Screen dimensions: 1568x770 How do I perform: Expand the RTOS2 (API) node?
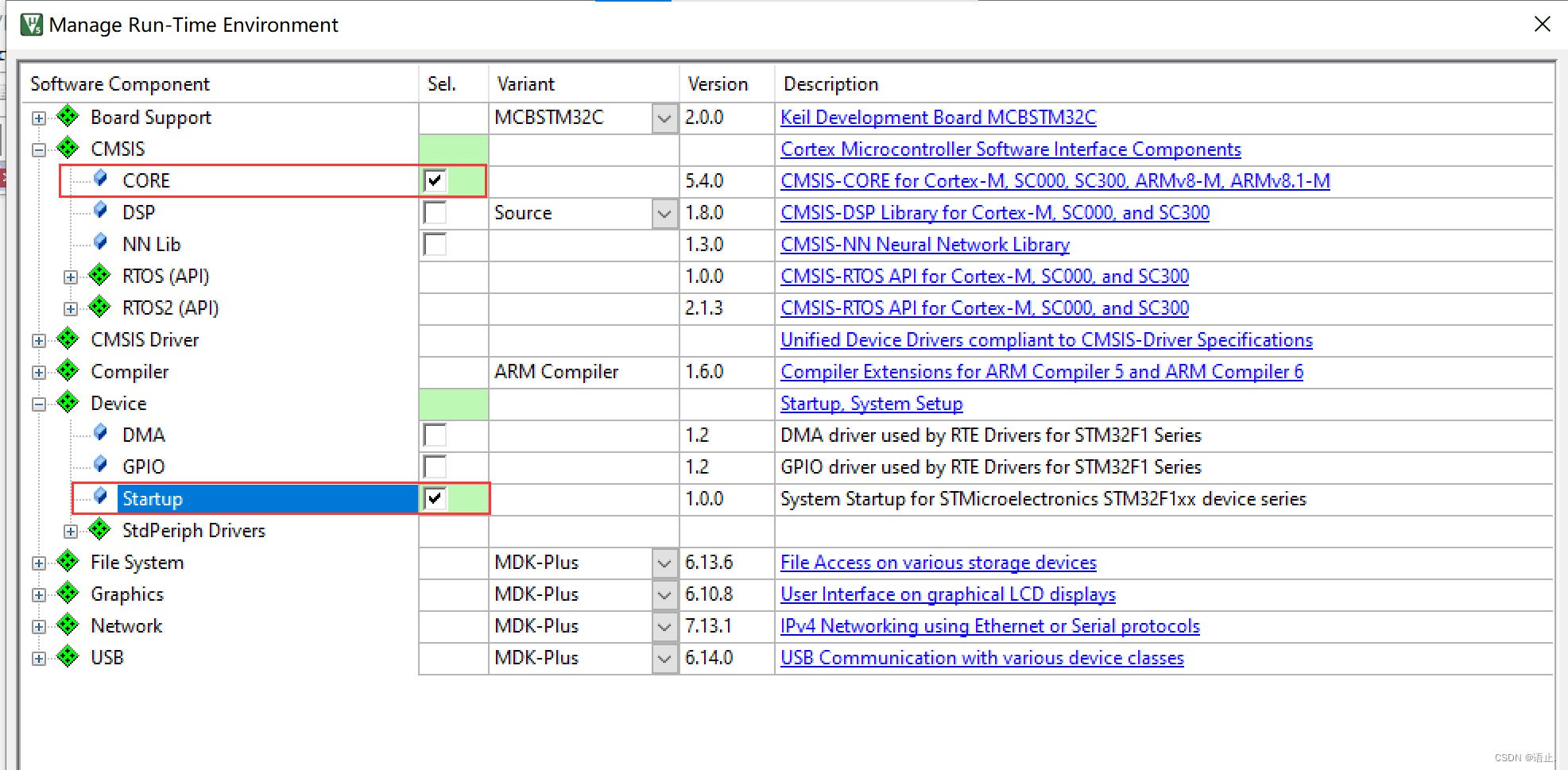coord(71,309)
